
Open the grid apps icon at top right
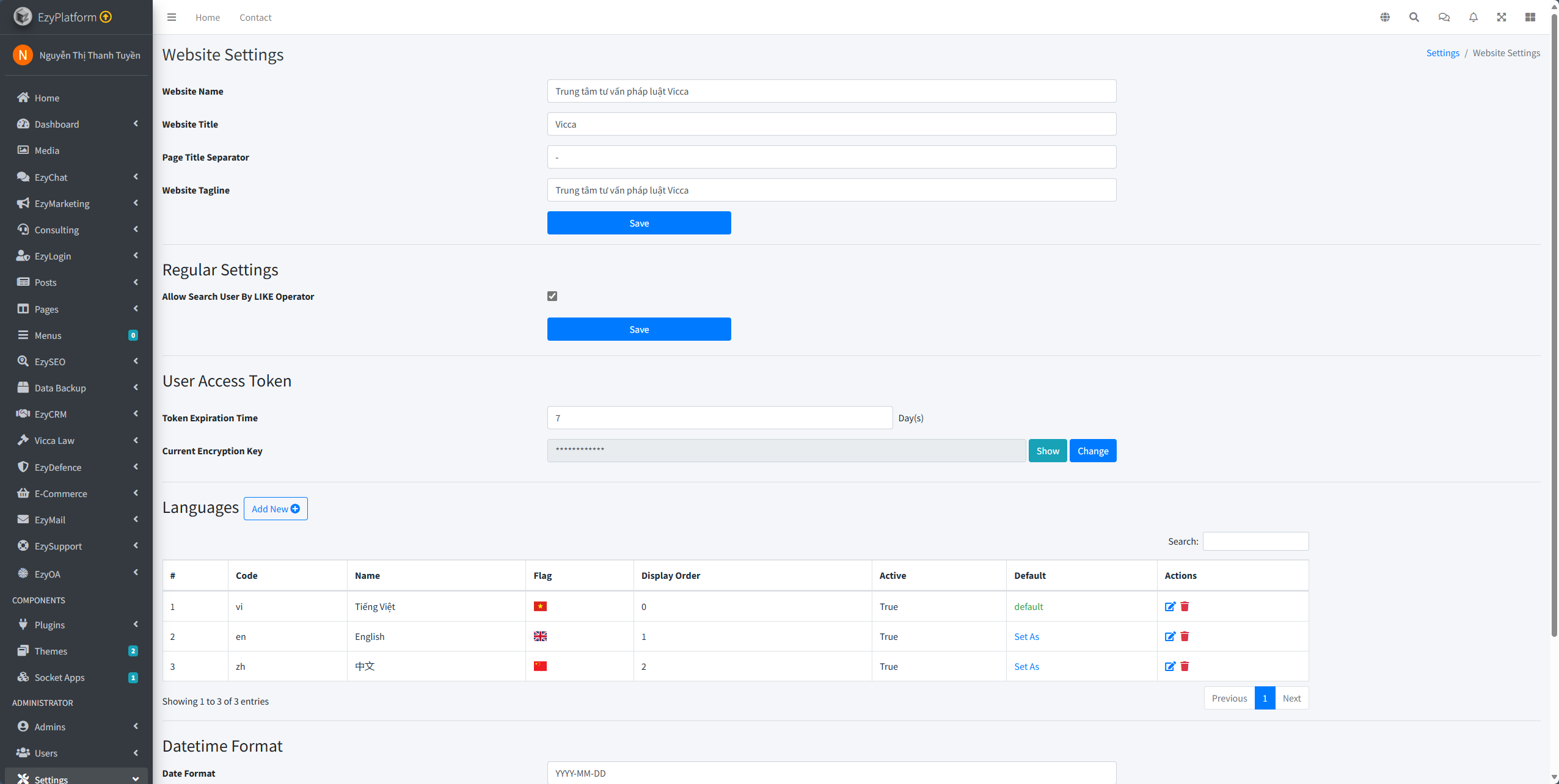click(x=1530, y=17)
